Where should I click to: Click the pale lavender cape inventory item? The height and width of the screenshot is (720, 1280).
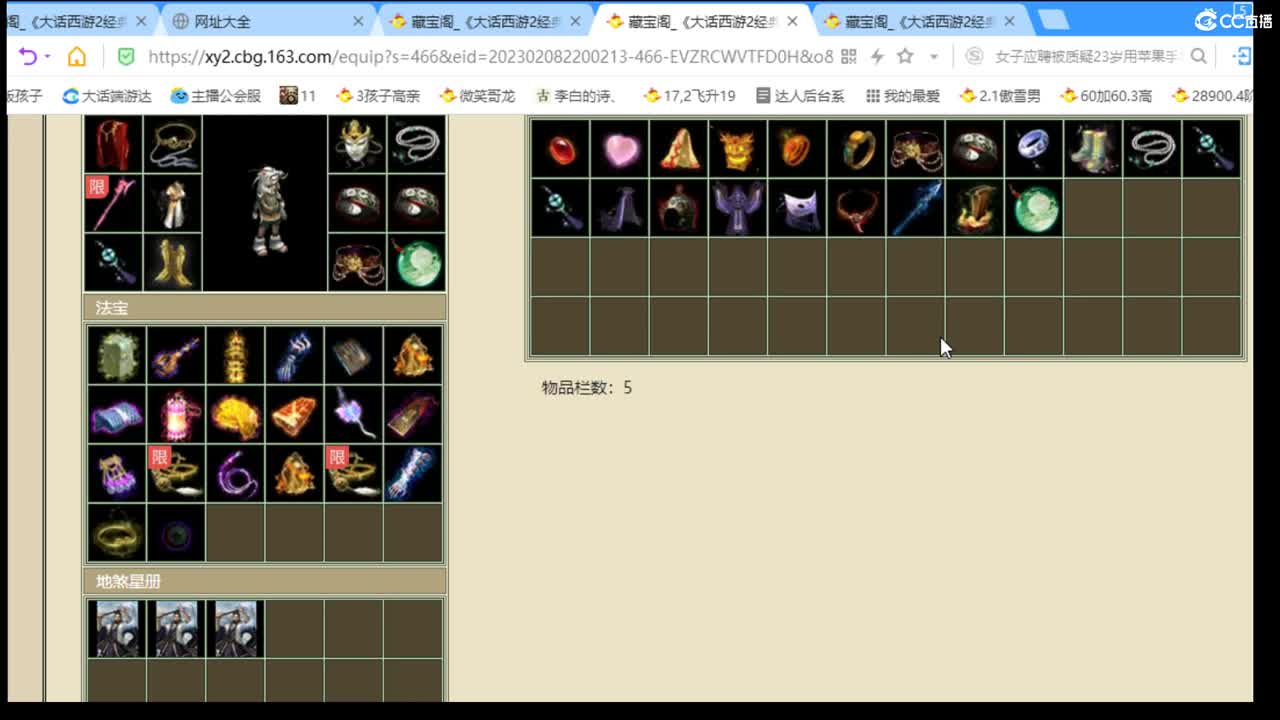pos(797,208)
